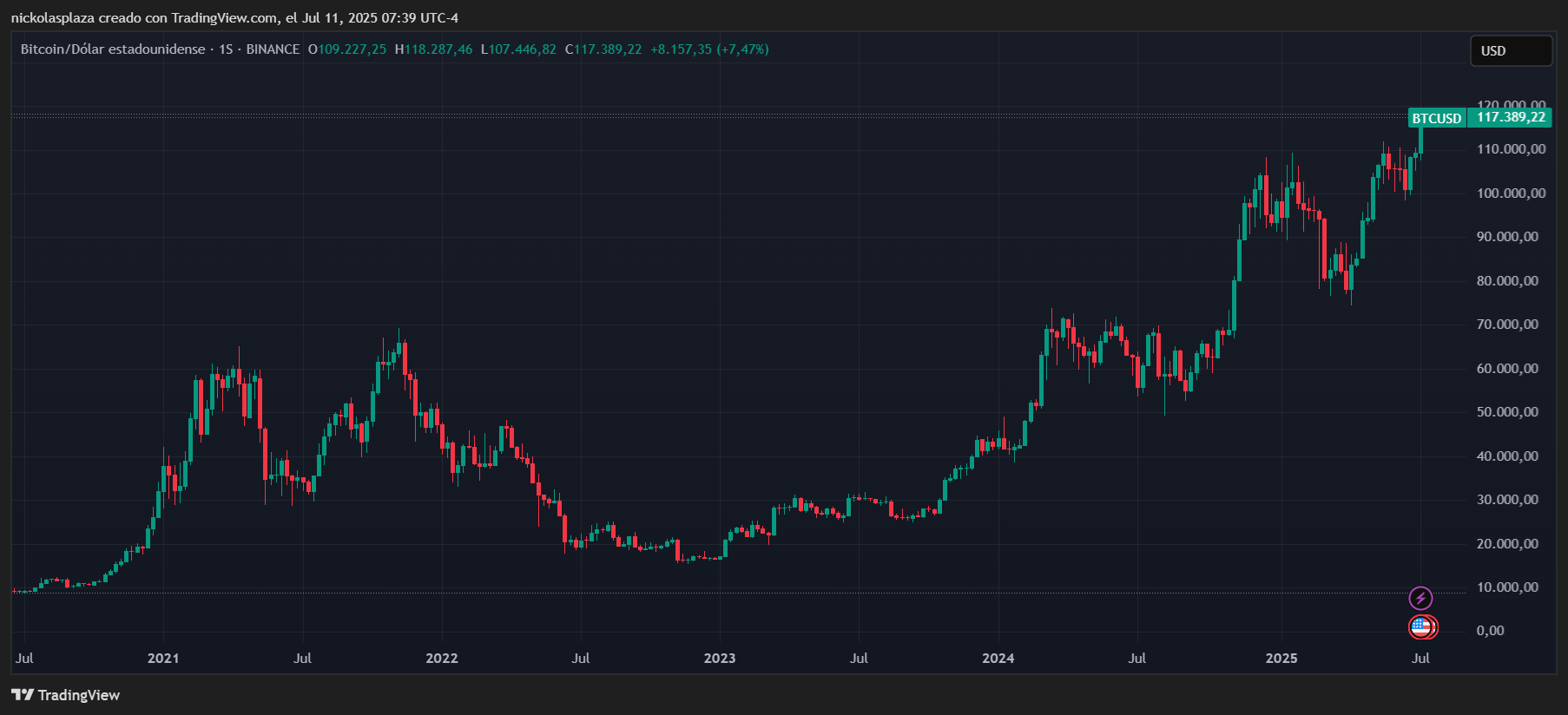
Task: Click the 2022 label on time axis
Action: [441, 659]
